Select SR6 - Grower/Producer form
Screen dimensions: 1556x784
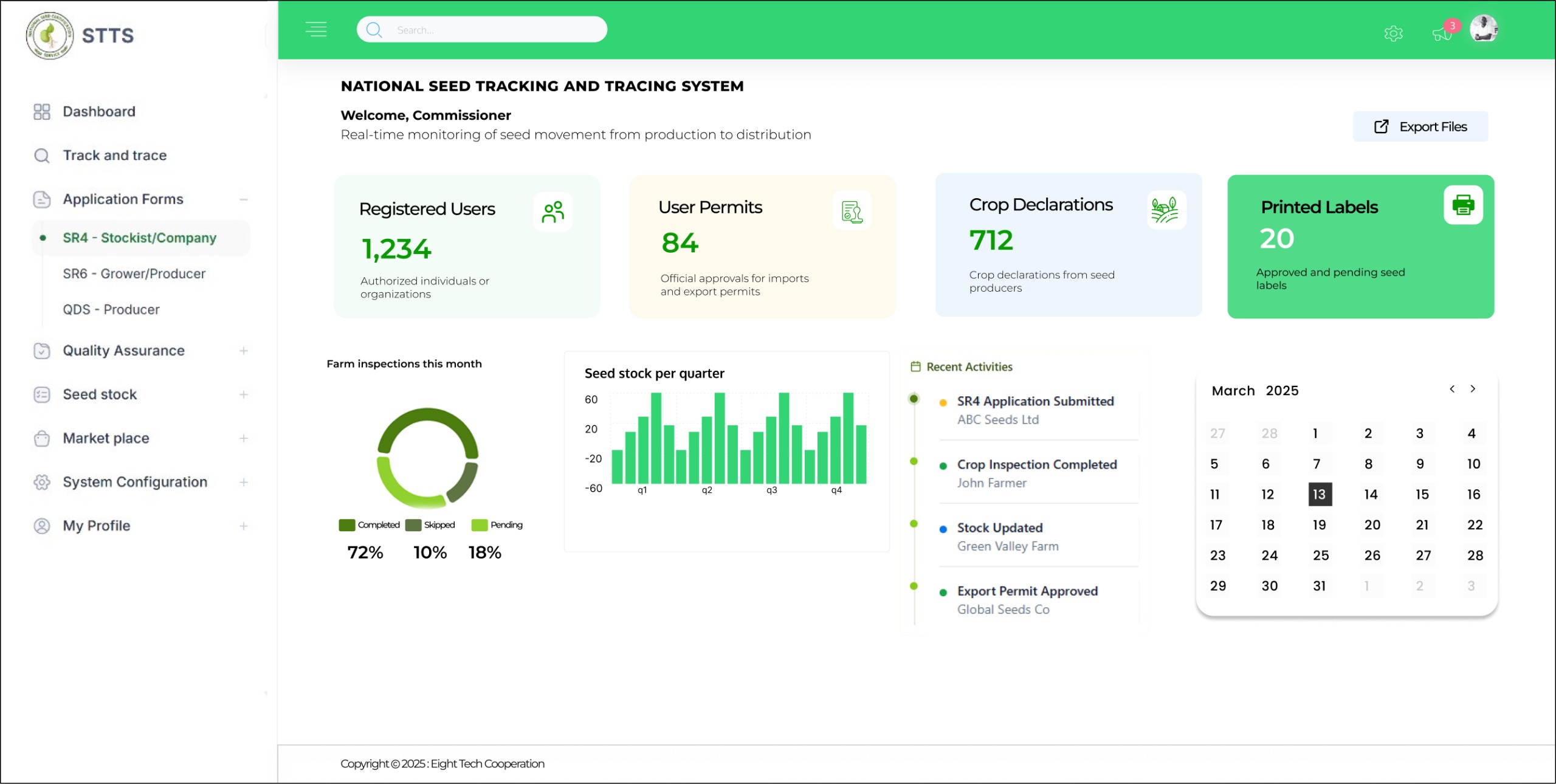pos(134,273)
